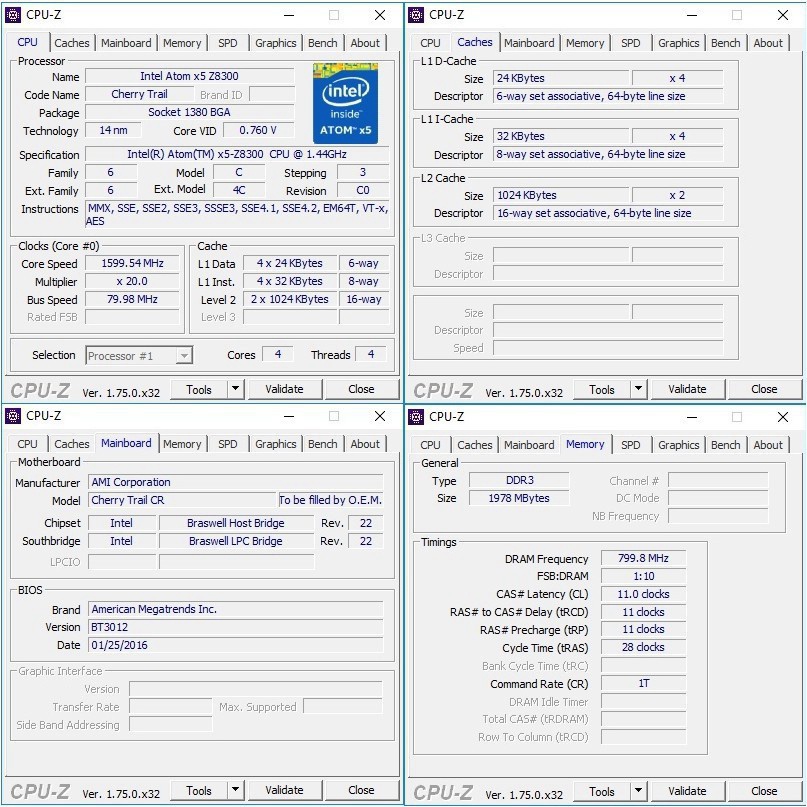Click Validate in the Mainboard window
Screen dimensions: 807x807
pyautogui.click(x=285, y=790)
